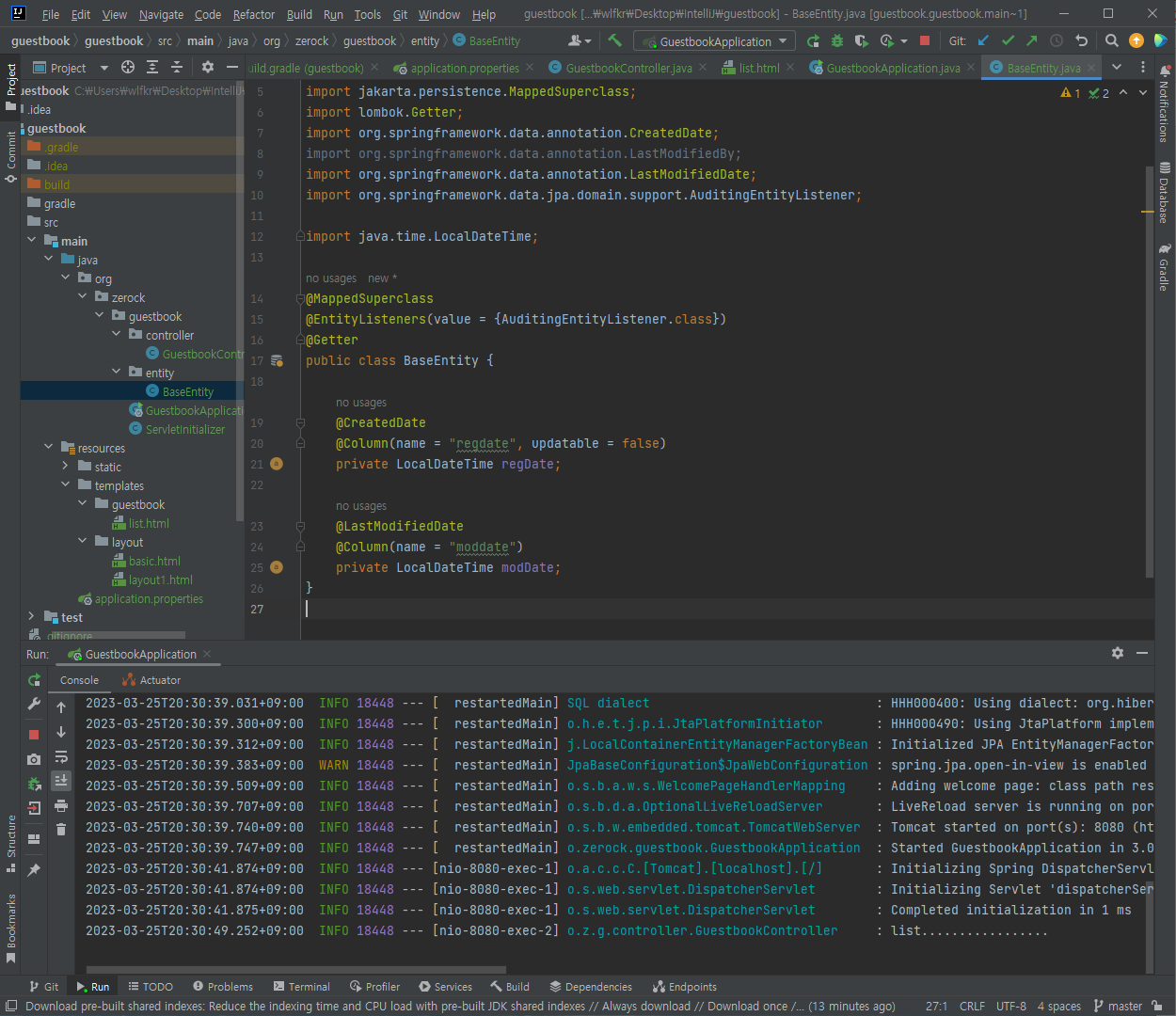
Task: Clear console output with trash icon
Action: click(x=61, y=829)
